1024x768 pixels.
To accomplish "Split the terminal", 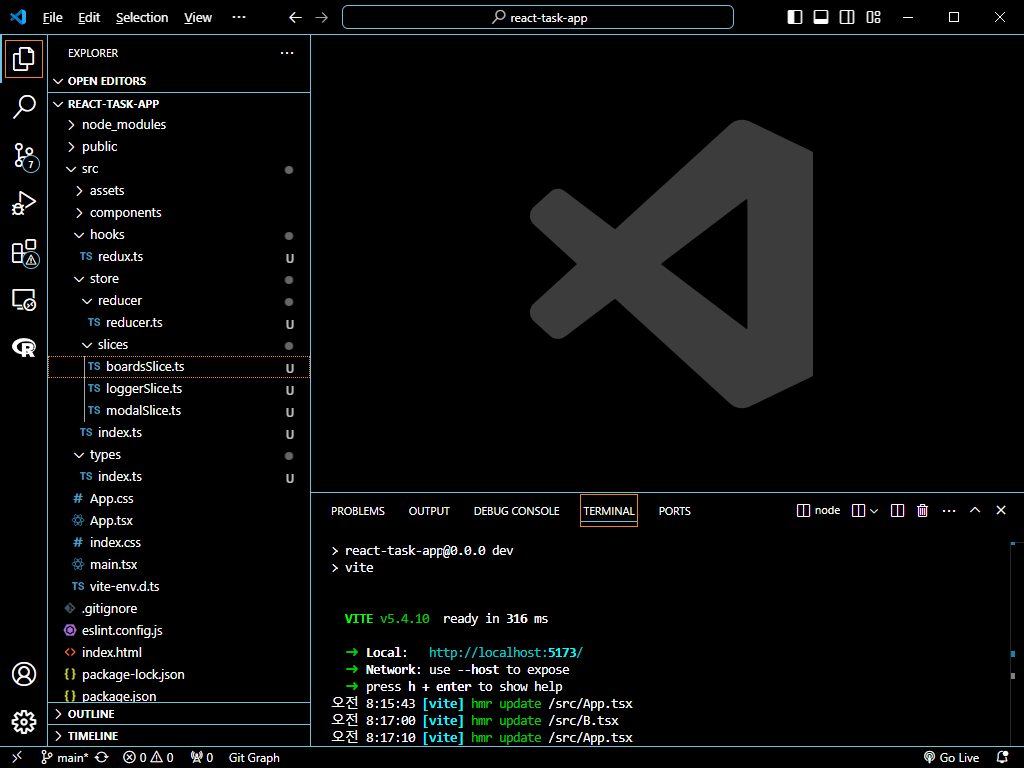I will (897, 511).
